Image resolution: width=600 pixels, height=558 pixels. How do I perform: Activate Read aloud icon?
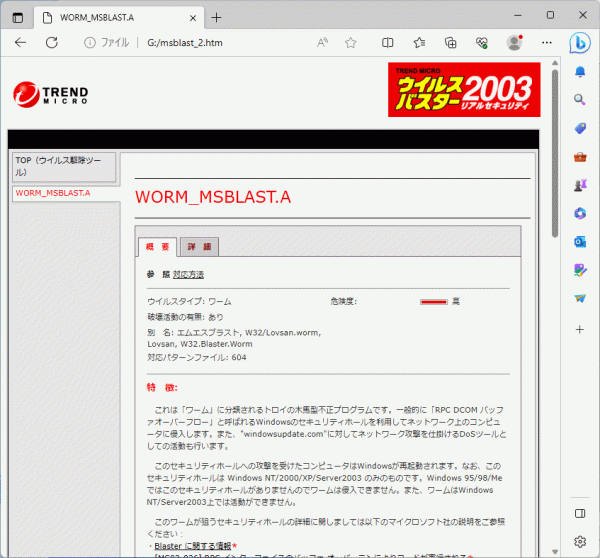point(322,42)
